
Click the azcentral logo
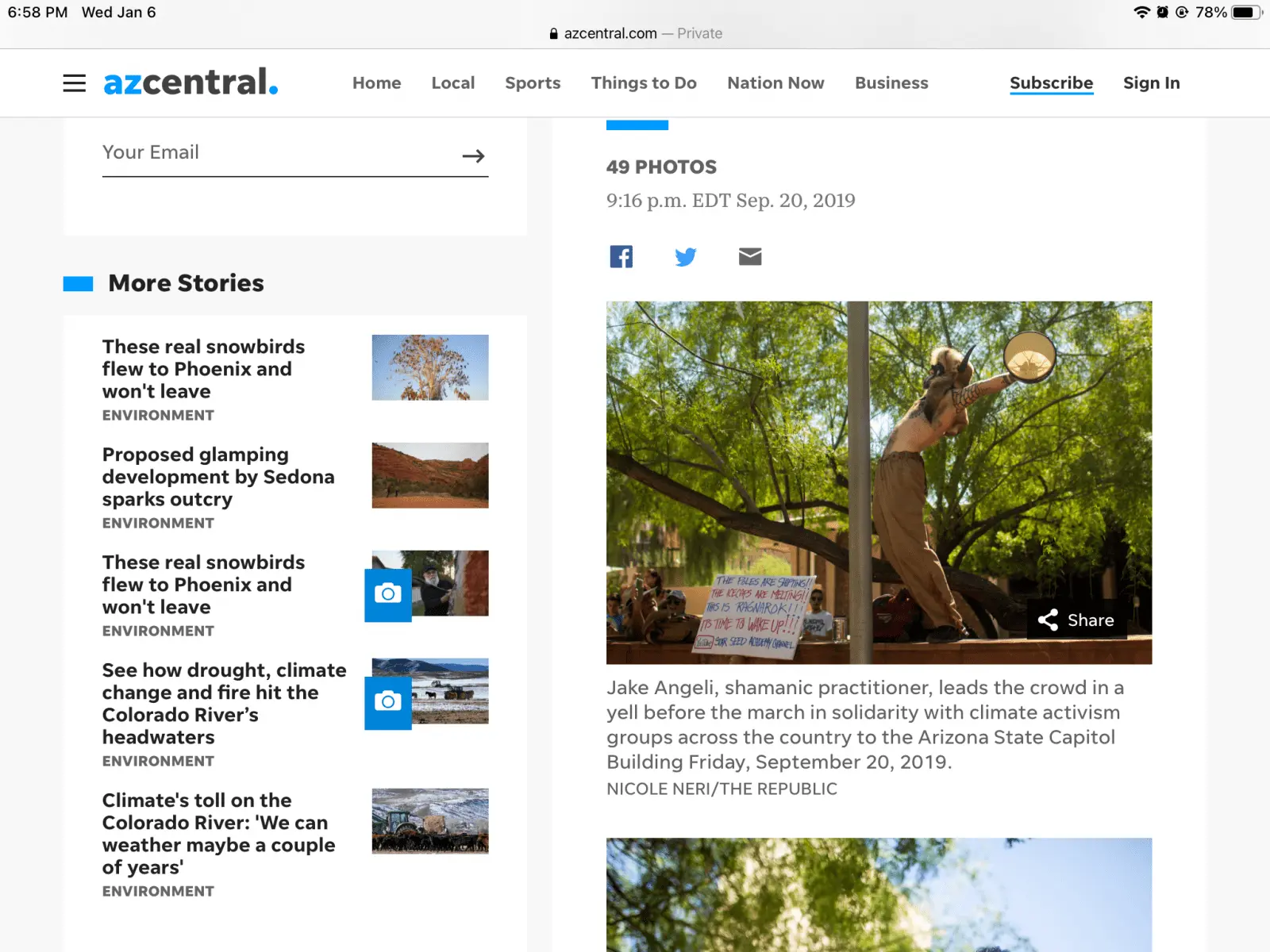coord(190,82)
